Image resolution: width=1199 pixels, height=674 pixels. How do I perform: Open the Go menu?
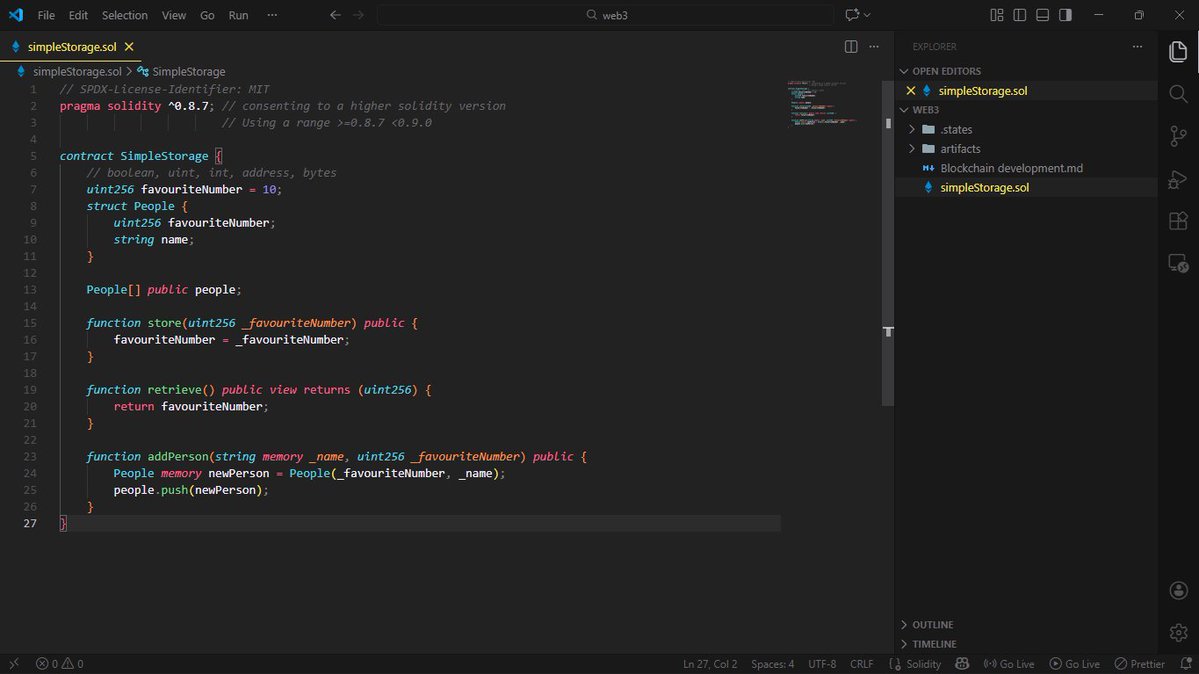[207, 15]
